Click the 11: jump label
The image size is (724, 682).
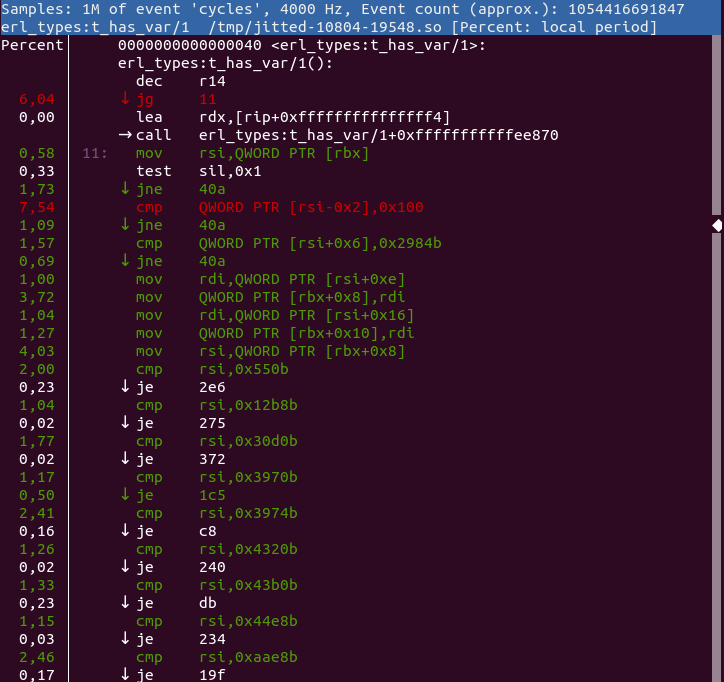pyautogui.click(x=96, y=153)
